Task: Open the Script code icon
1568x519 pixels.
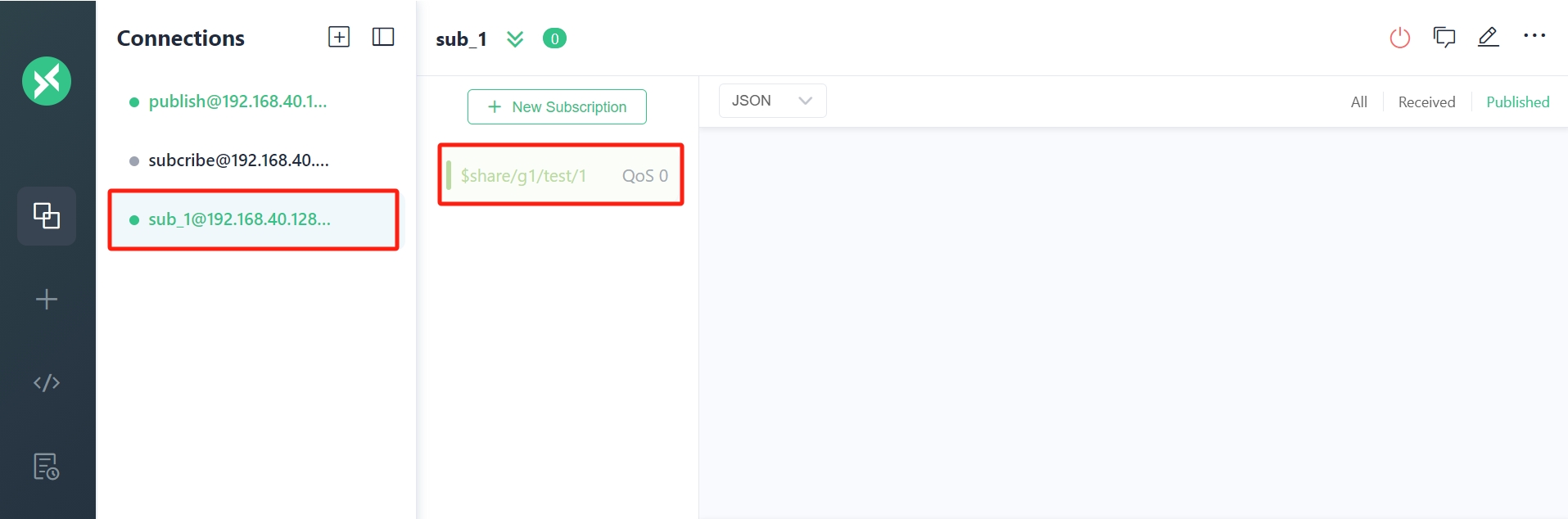Action: [47, 382]
